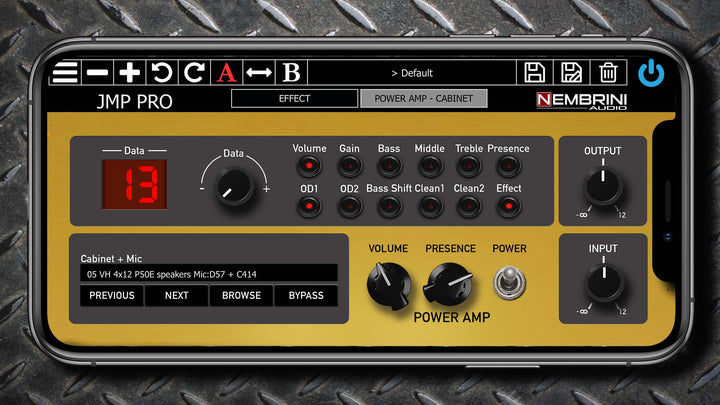Switch to the POWER AMP - CABINET tab
The width and height of the screenshot is (720, 405).
click(423, 99)
